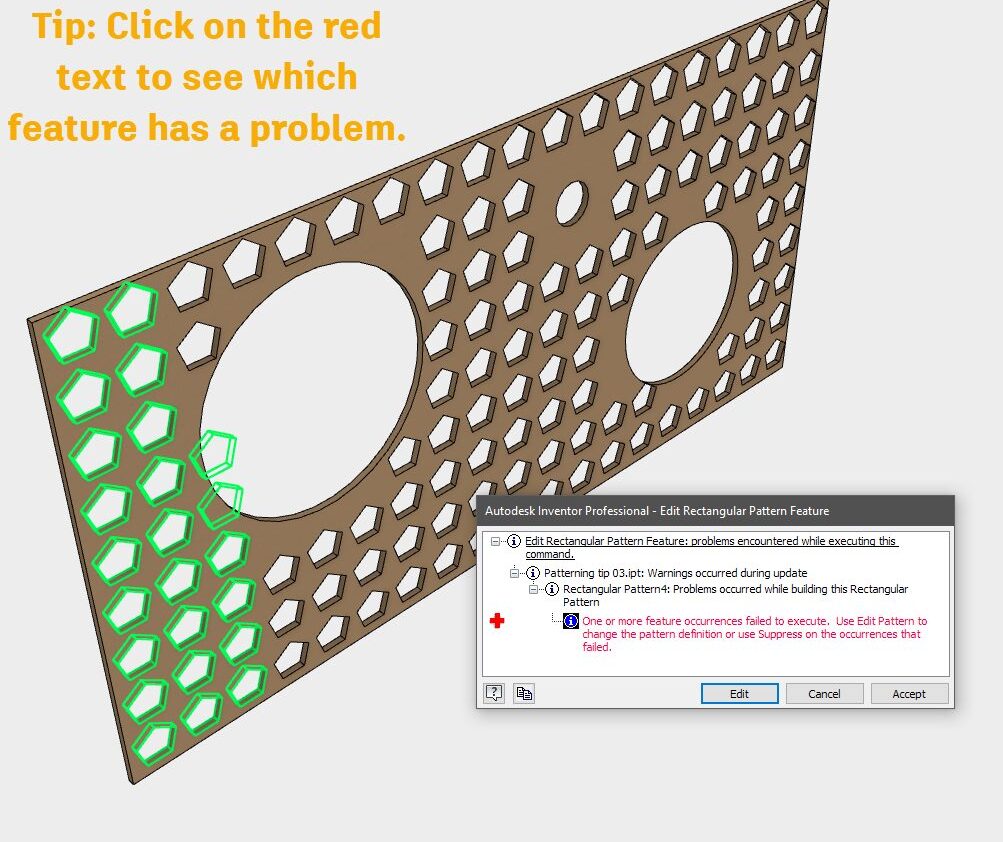Select the small circular hole at top center

click(x=571, y=202)
